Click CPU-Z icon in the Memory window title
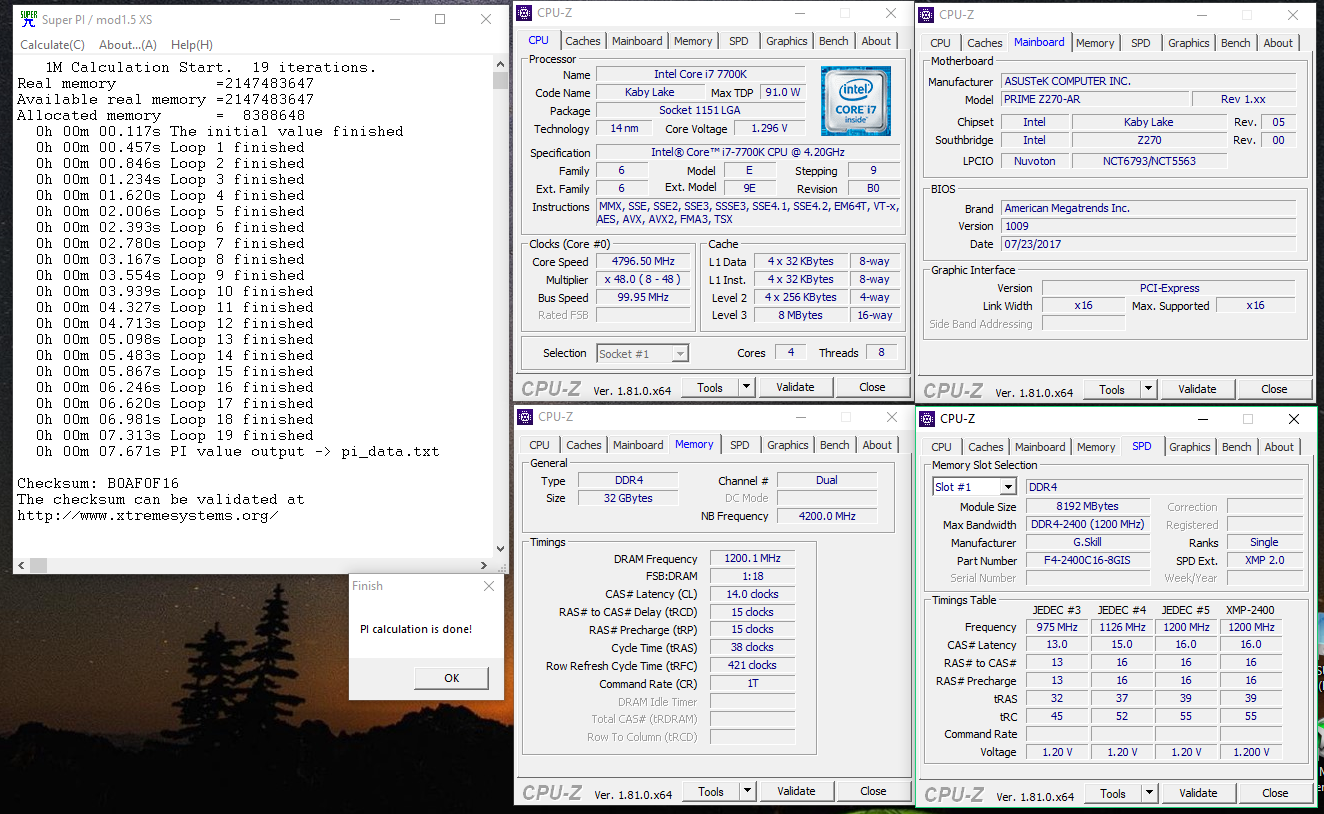1324x814 pixels. 526,416
